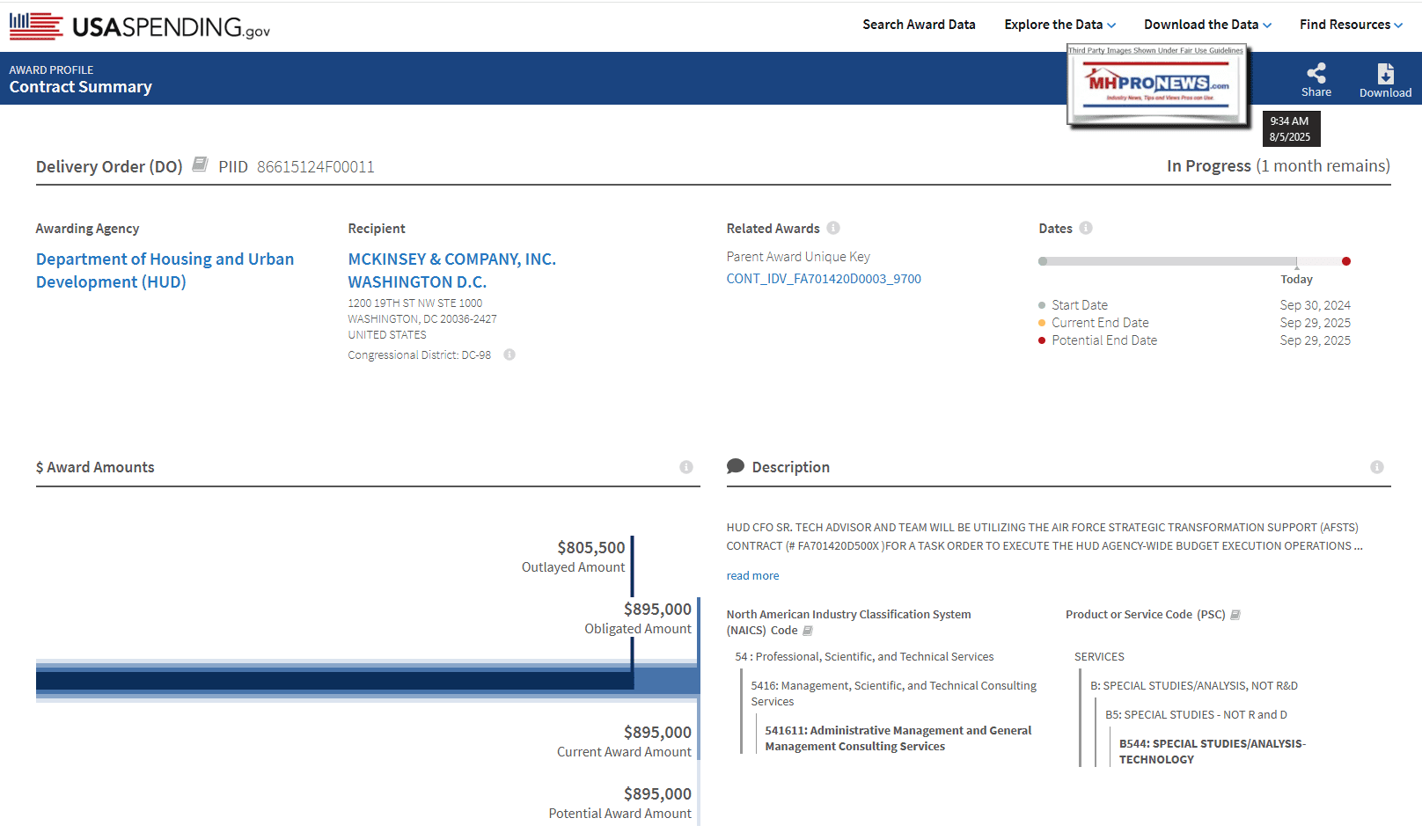Click PSC B5 Special Studies entry
Screen dimensions: 1422x840
(x=1196, y=715)
